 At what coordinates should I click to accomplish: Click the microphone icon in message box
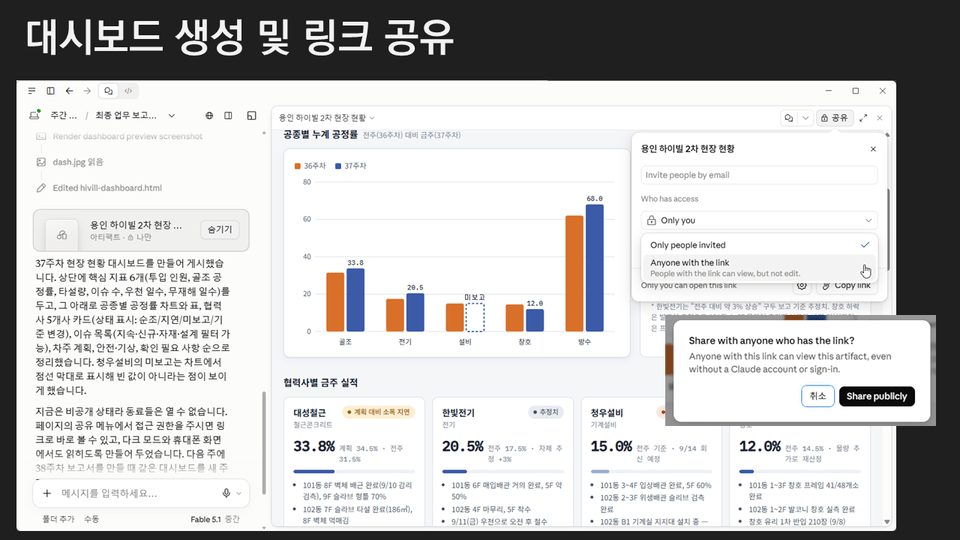point(226,493)
